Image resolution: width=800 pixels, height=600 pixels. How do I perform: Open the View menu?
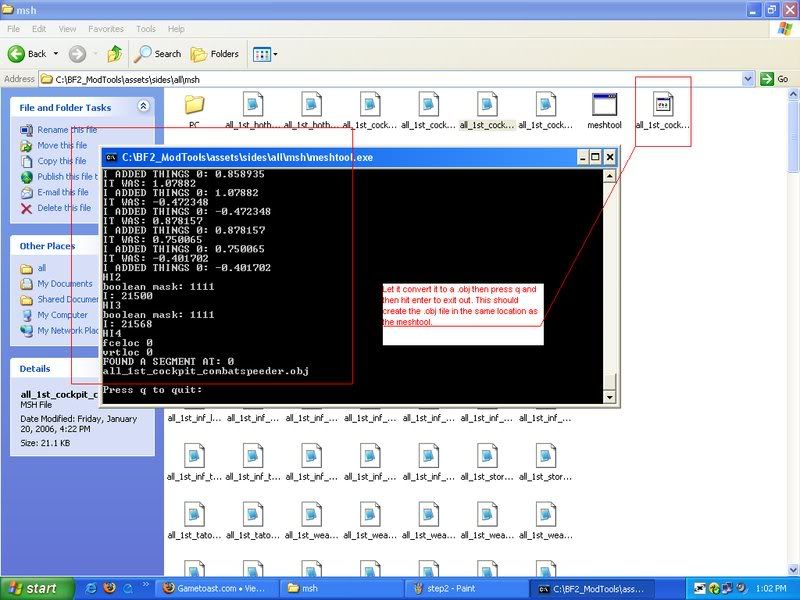[x=67, y=29]
